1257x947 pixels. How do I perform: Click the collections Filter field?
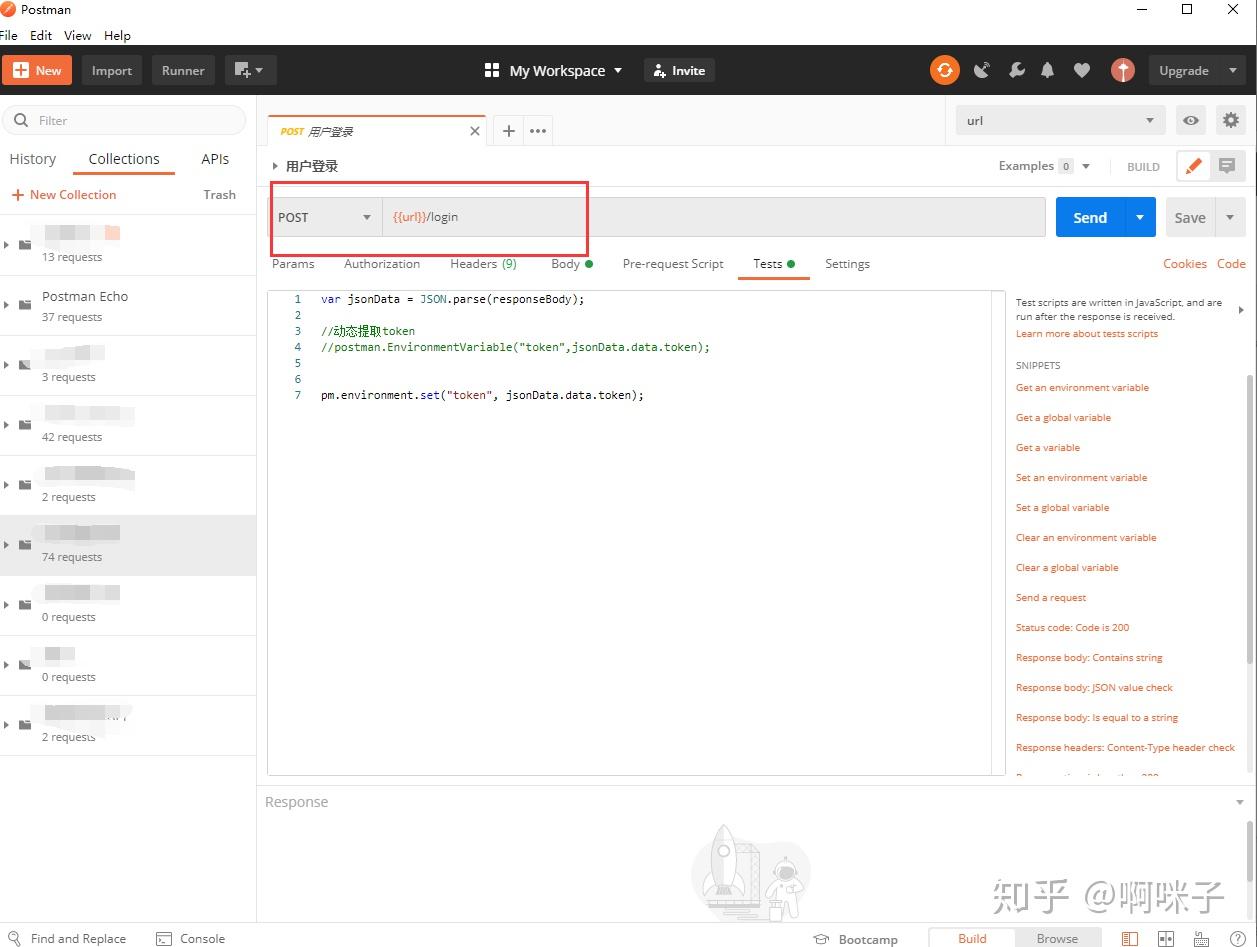(124, 120)
